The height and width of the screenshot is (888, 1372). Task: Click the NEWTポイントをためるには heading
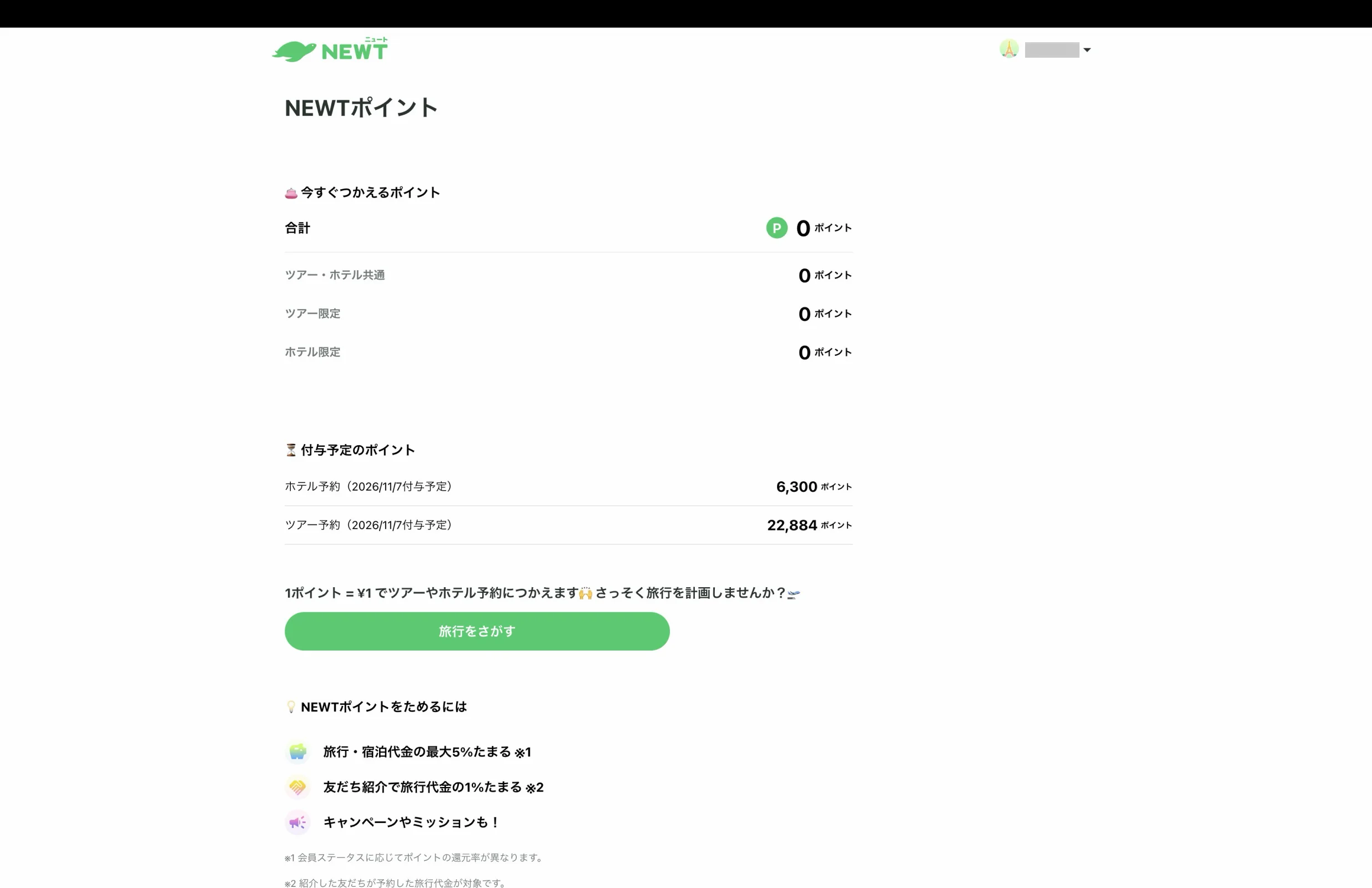(x=384, y=707)
